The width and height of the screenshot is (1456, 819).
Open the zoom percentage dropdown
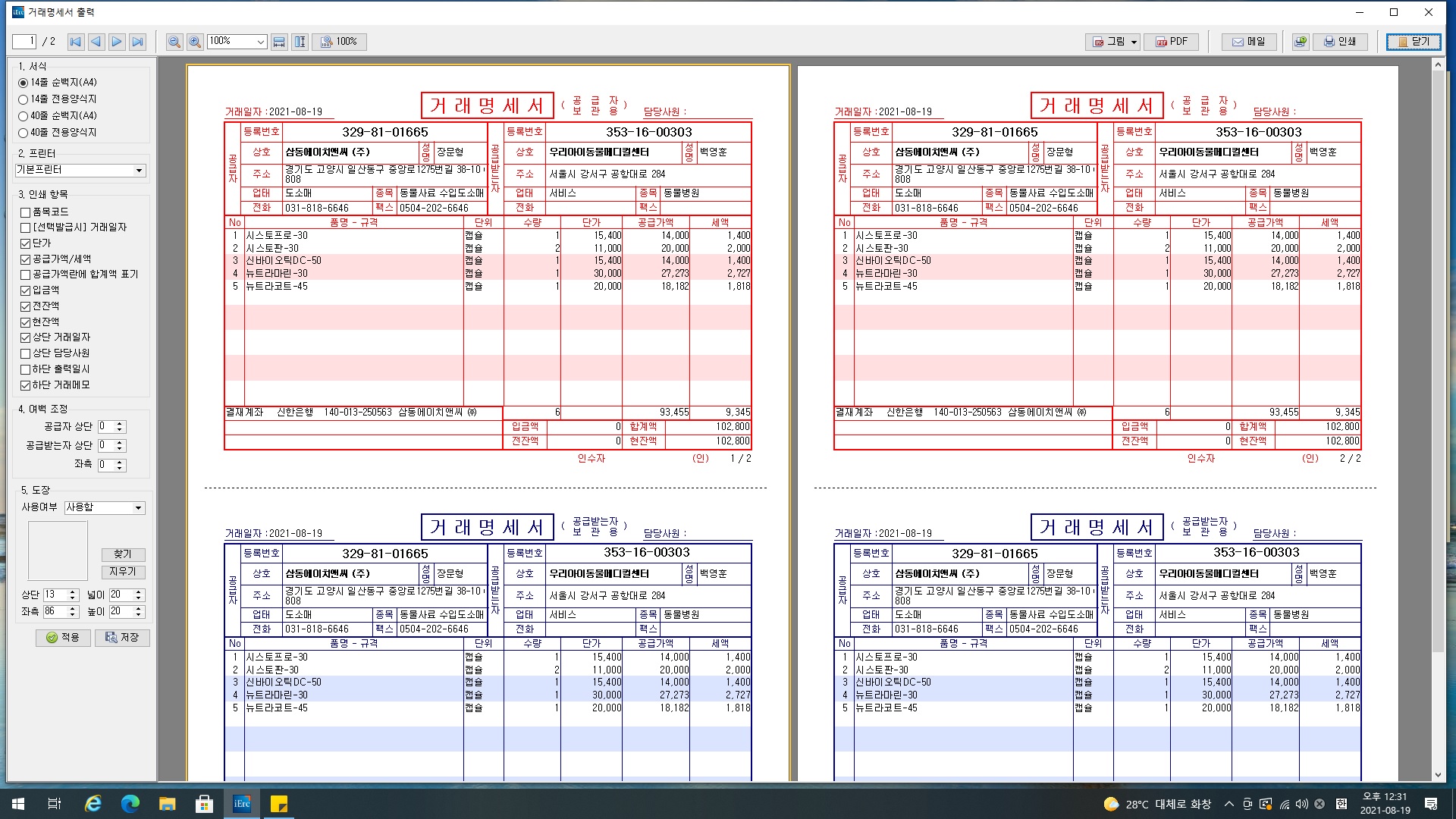260,42
